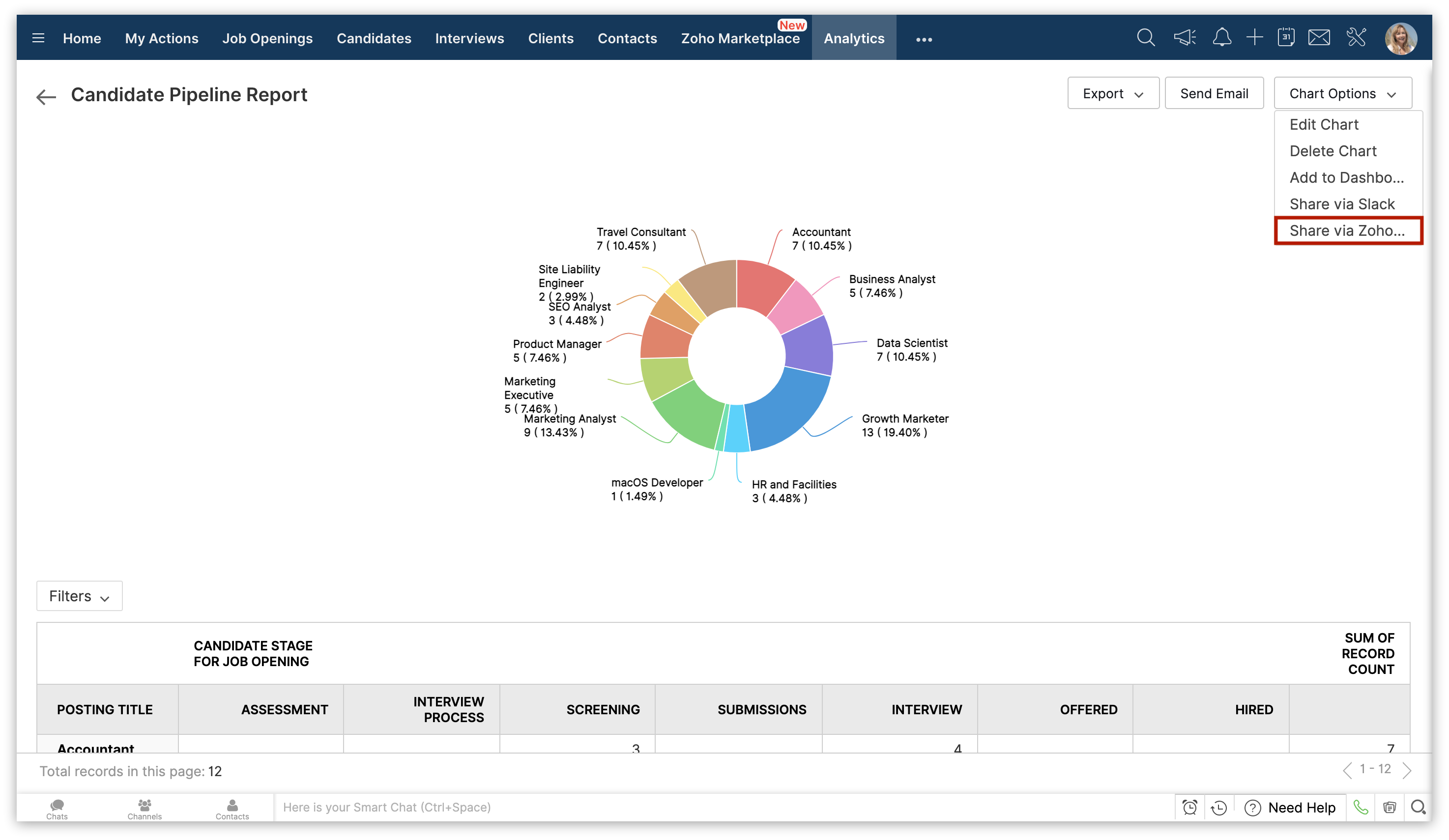Expand the Export dropdown
Screen dimensions: 1449x840
pyautogui.click(x=1113, y=93)
